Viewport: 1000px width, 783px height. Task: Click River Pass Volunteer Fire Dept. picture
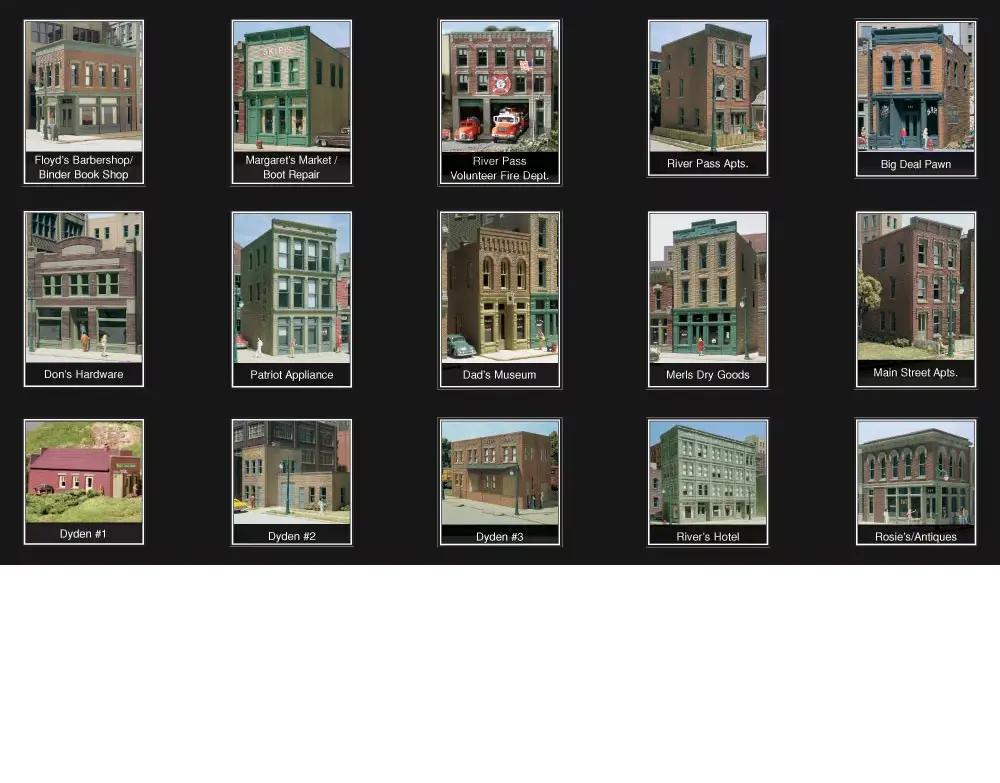tap(499, 87)
